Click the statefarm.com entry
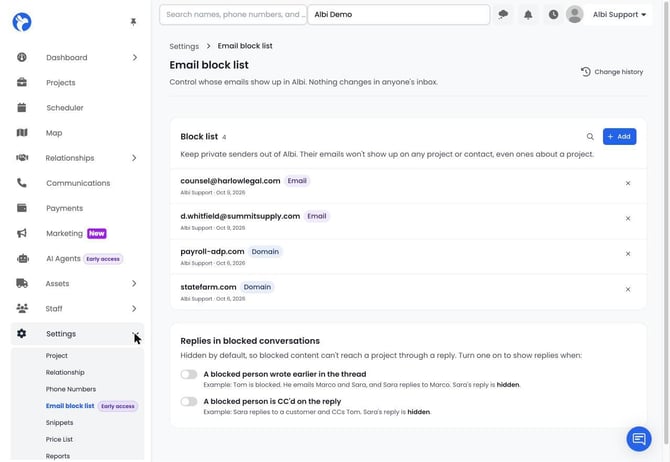 coord(208,287)
